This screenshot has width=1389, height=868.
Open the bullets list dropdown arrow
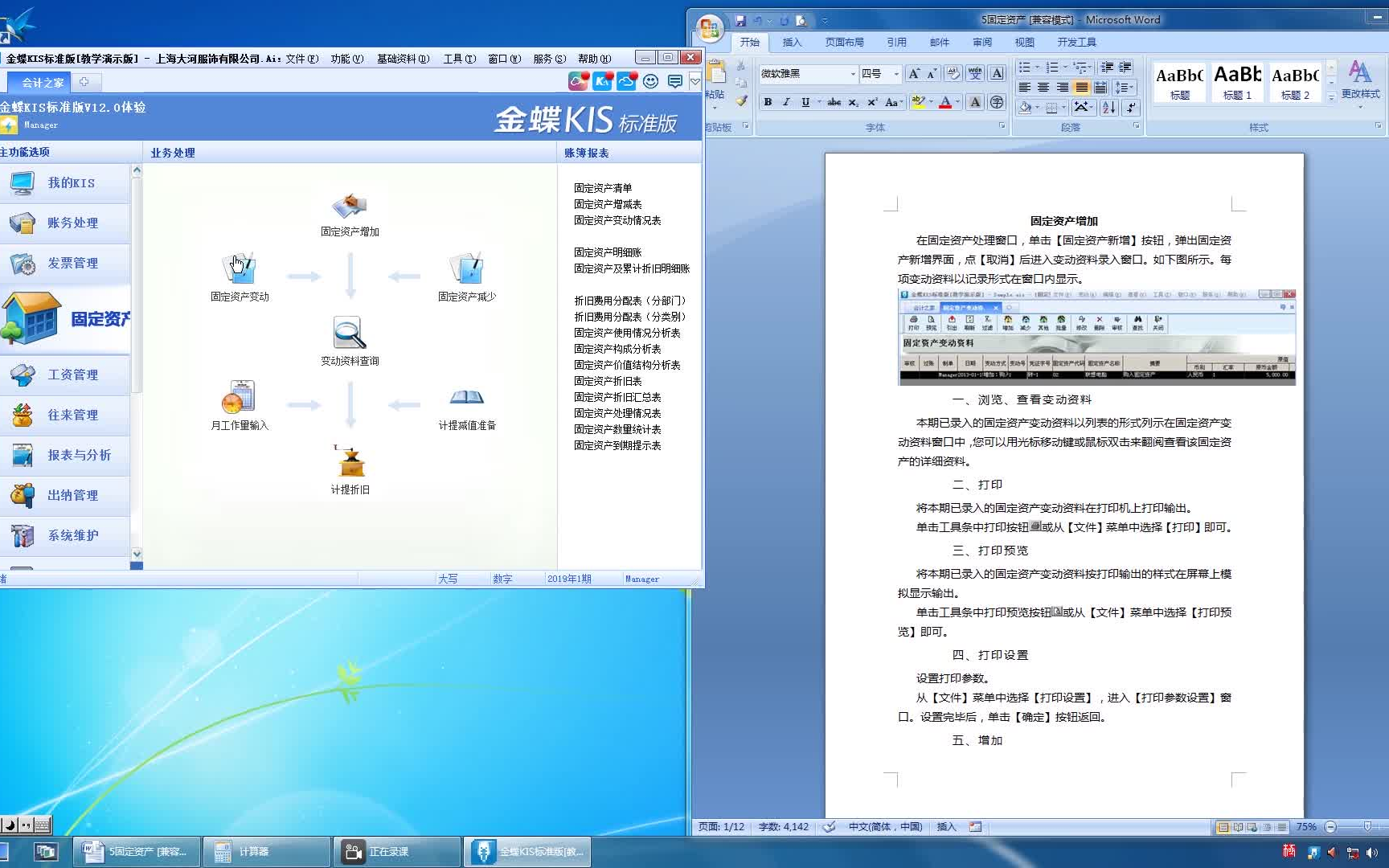1037,68
